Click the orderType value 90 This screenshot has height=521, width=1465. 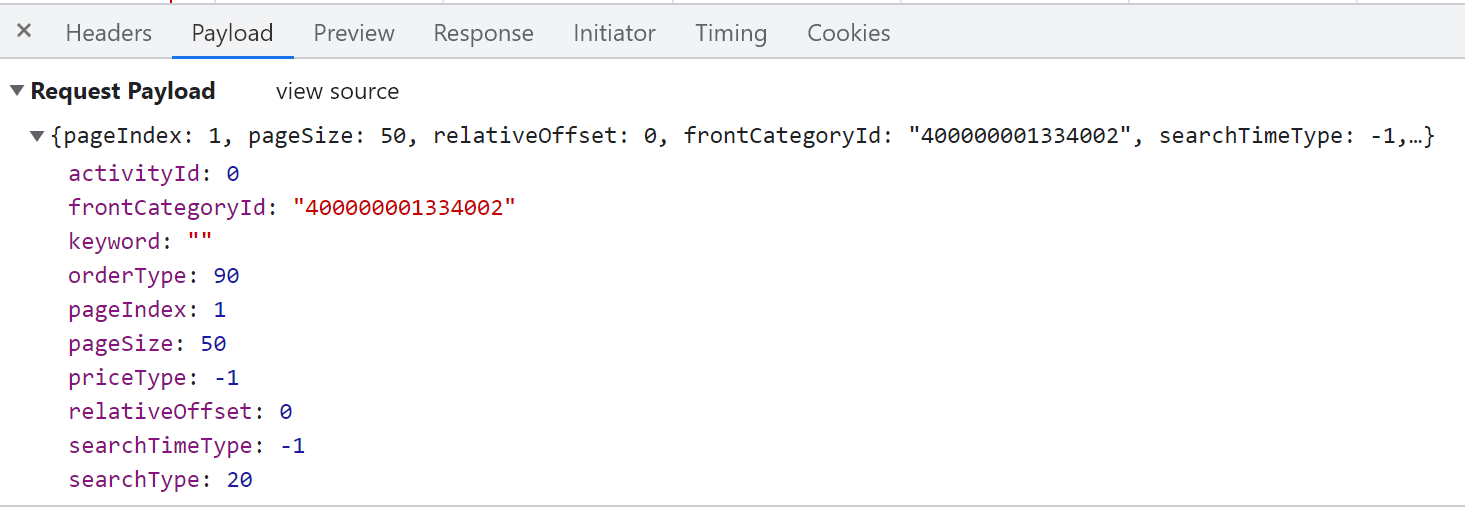click(x=226, y=276)
